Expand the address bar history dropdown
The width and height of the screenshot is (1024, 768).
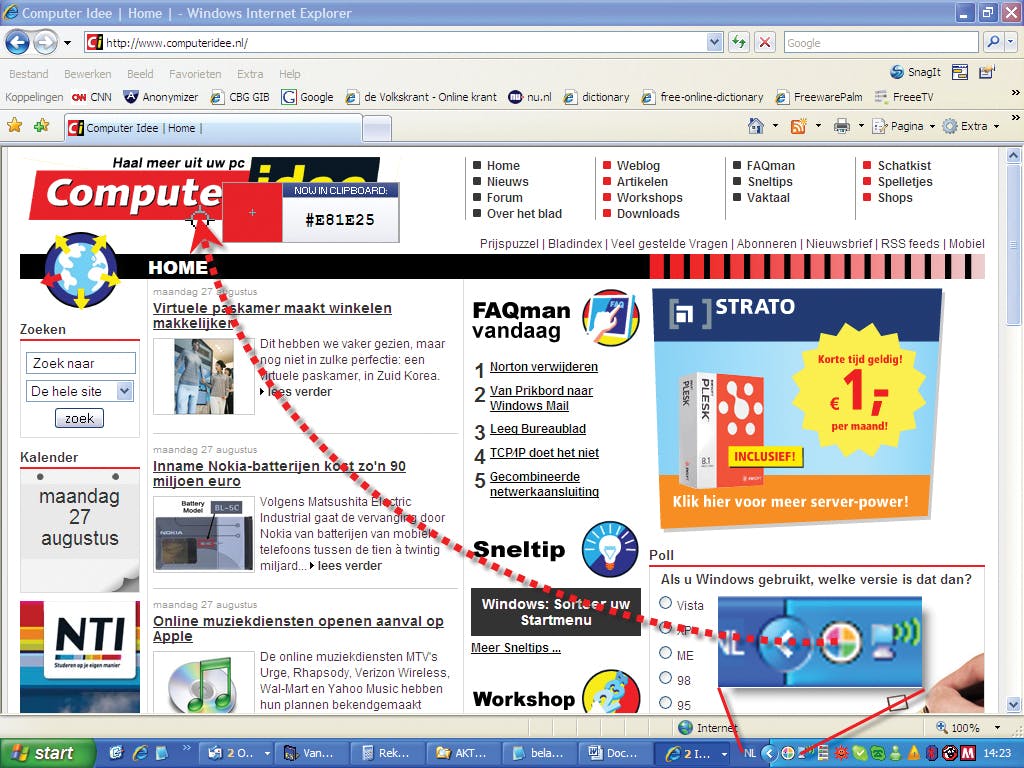(714, 43)
